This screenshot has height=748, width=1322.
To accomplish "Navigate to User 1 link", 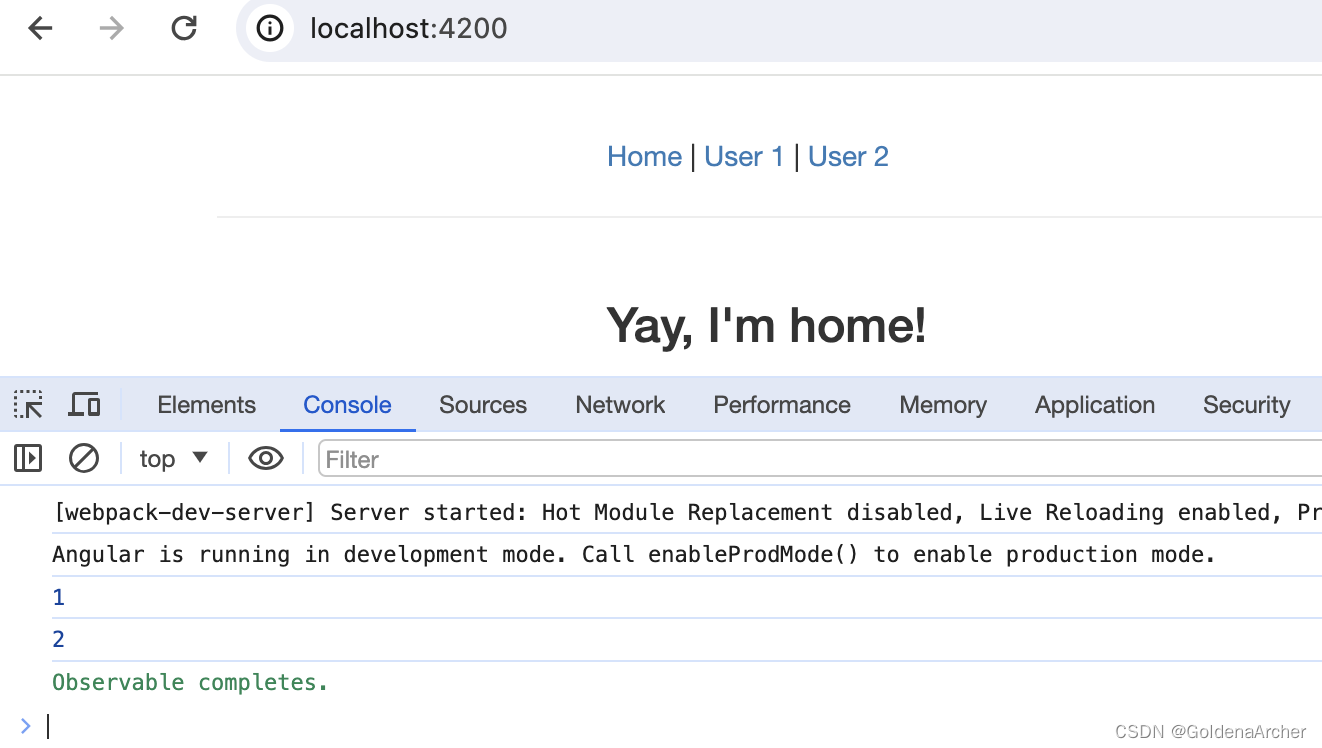I will [744, 157].
